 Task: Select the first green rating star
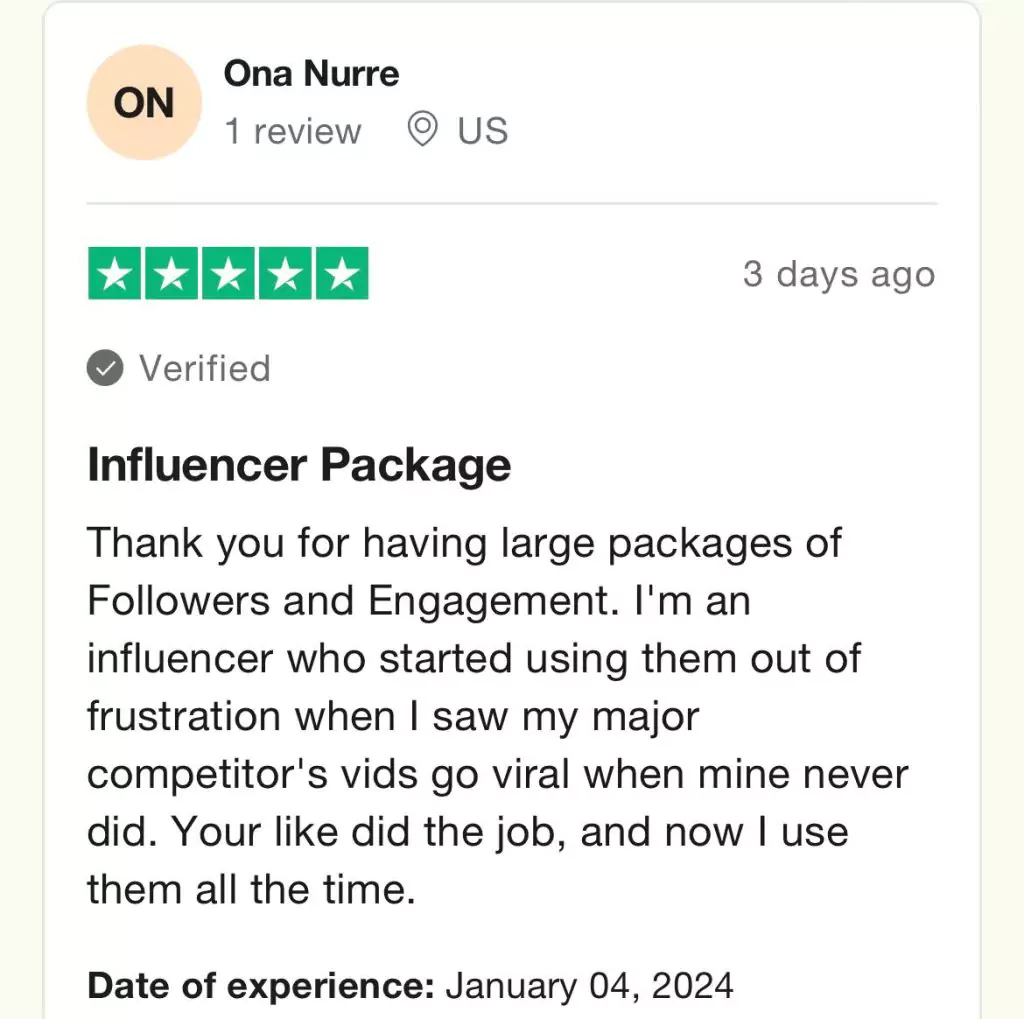coord(115,274)
